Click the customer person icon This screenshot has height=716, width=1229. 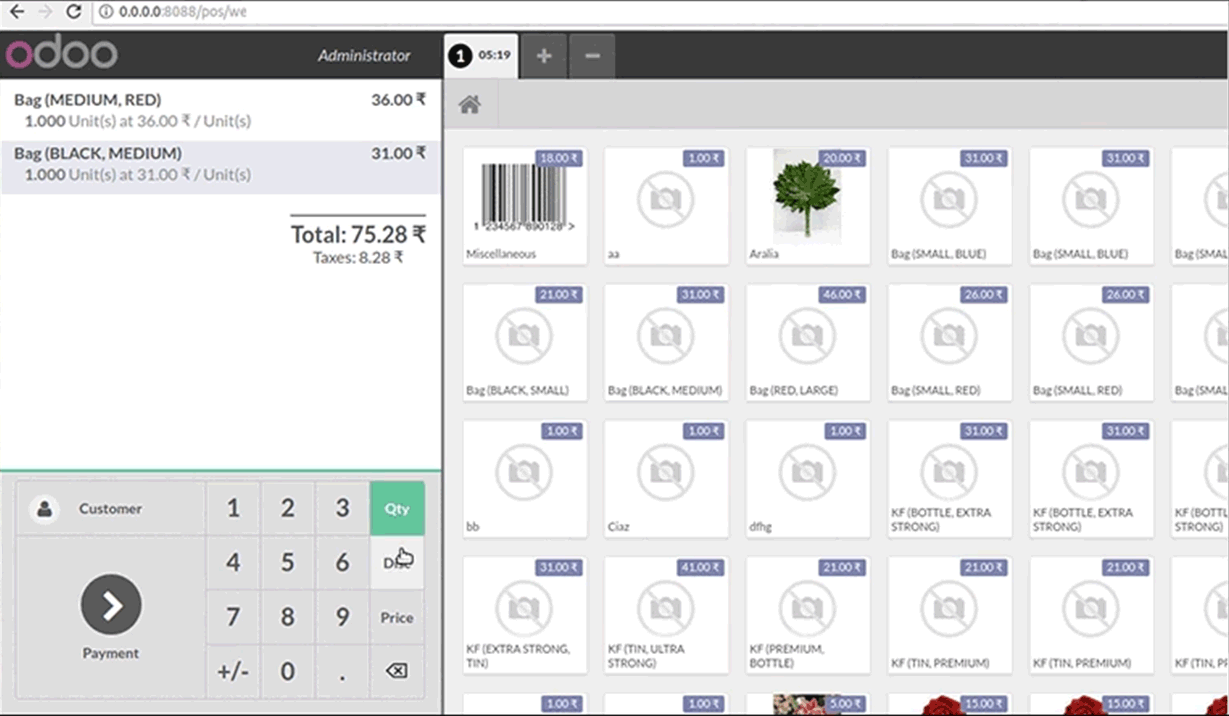coord(44,509)
